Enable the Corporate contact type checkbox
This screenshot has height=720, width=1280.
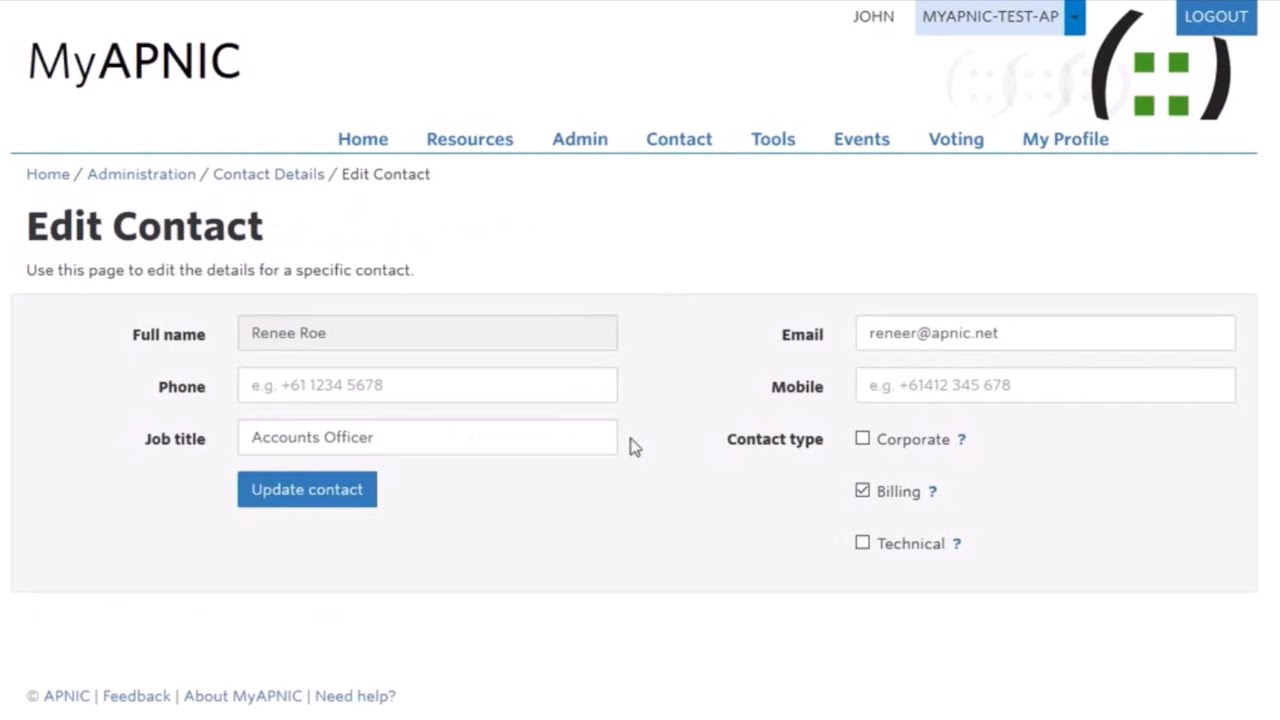point(862,438)
